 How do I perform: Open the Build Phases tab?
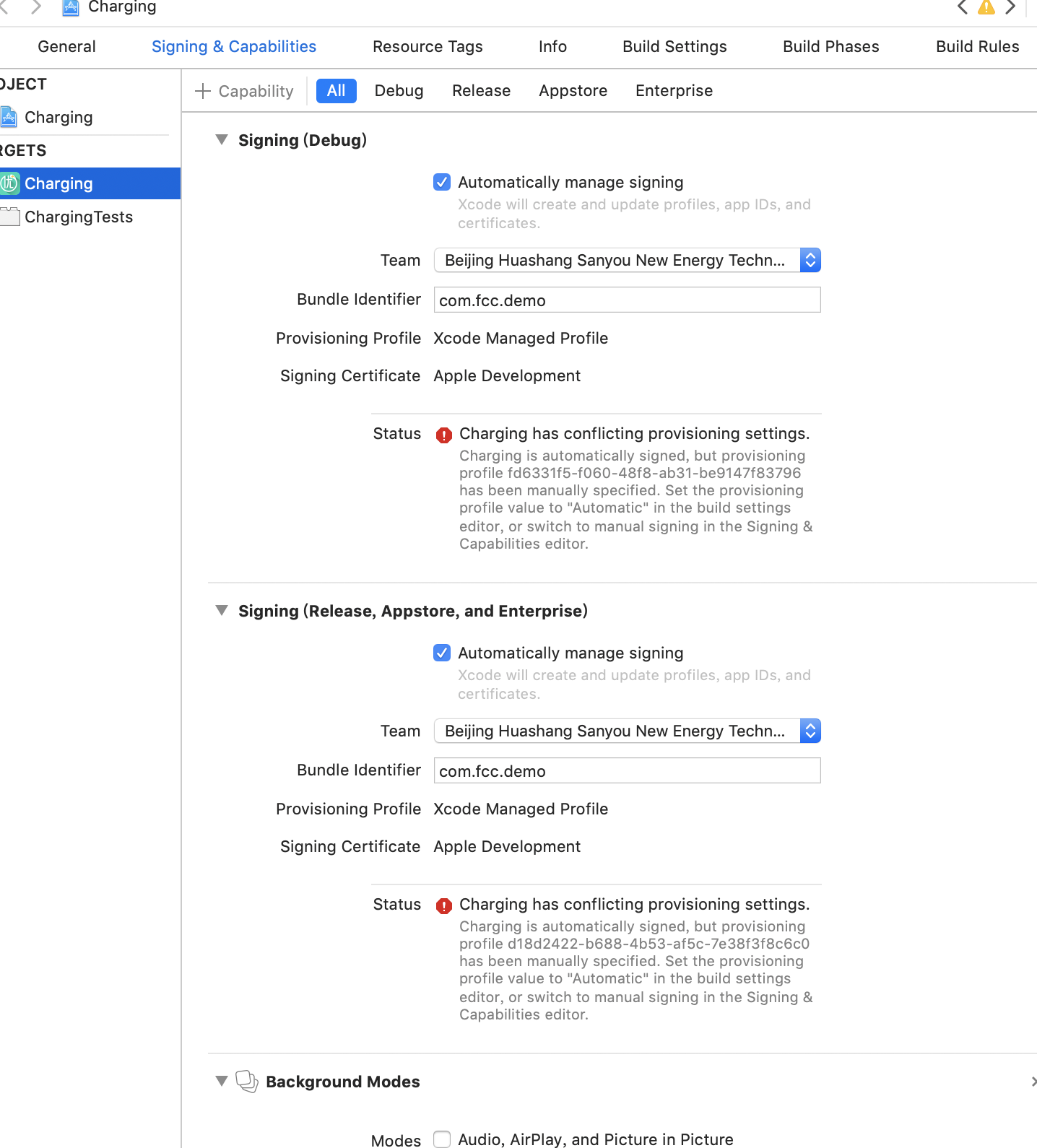click(x=831, y=47)
